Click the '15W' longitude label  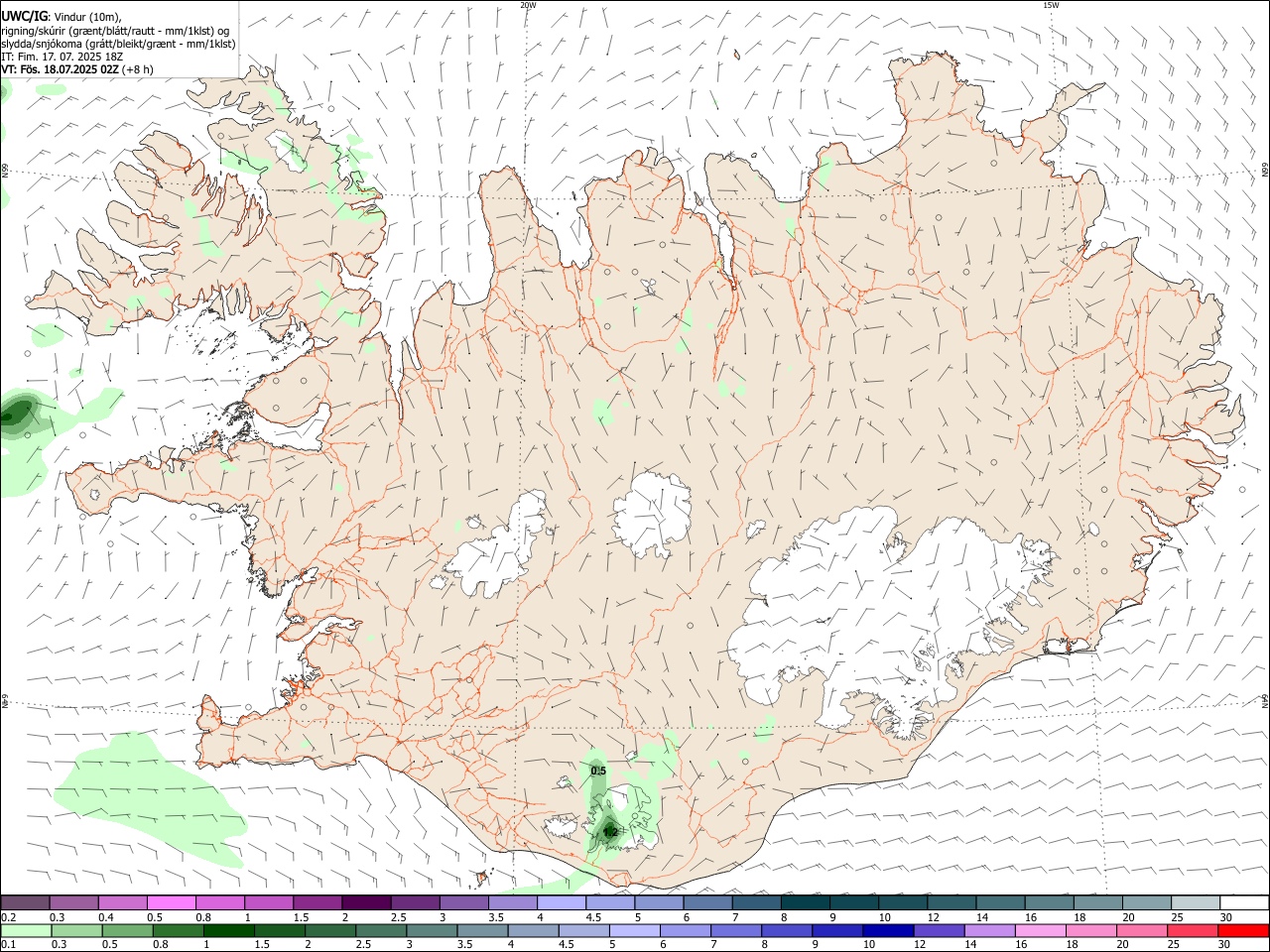click(1051, 5)
